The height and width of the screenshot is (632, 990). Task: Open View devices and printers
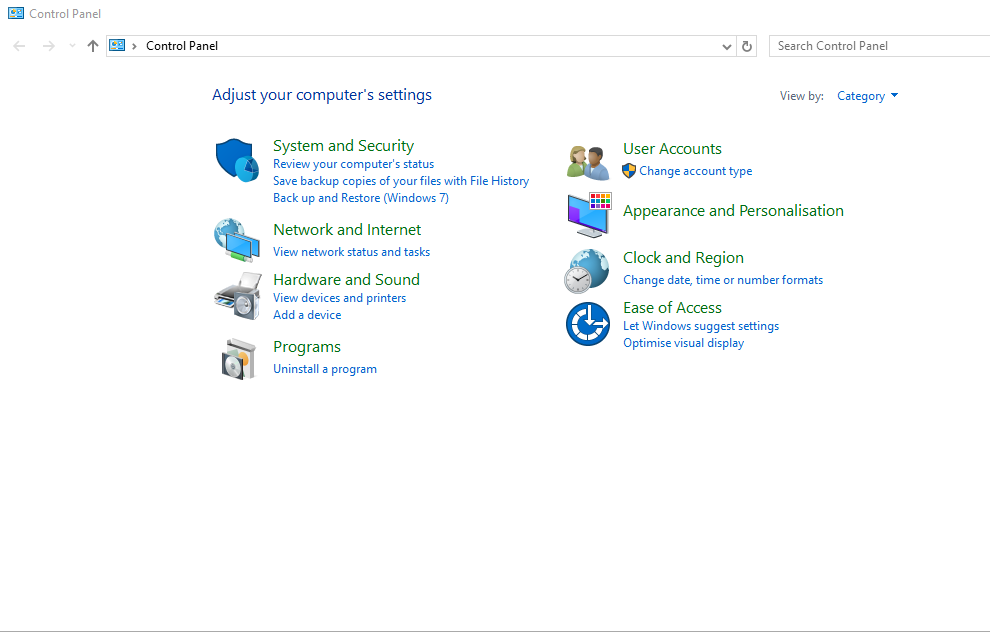(x=340, y=298)
